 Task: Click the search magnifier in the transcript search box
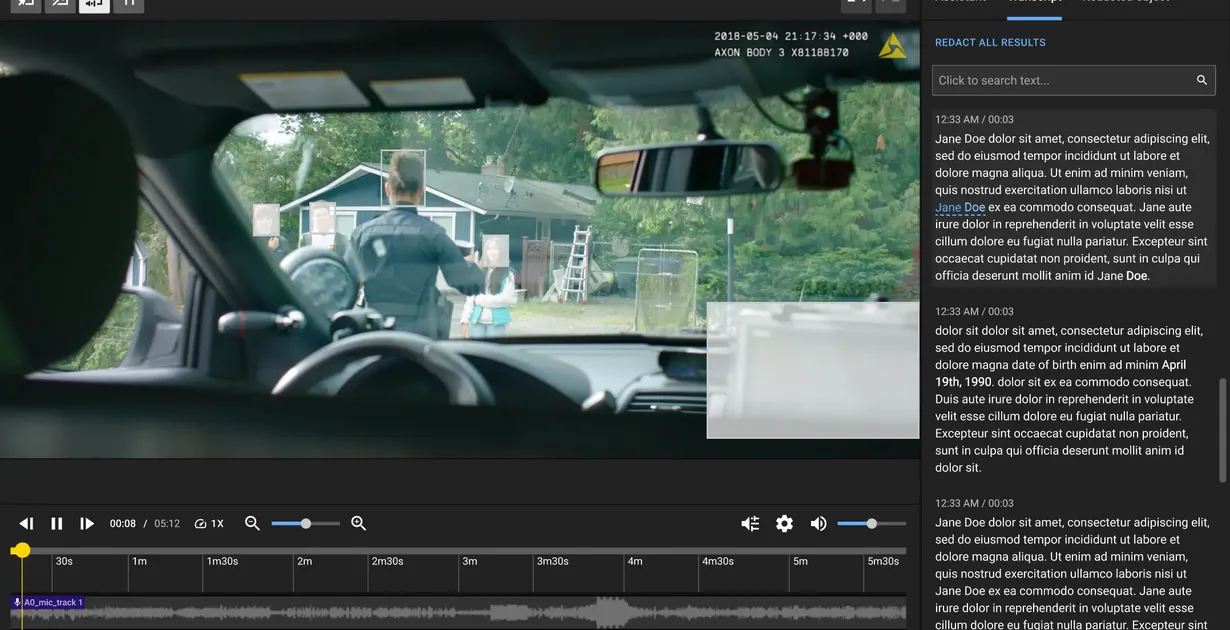pos(1200,78)
